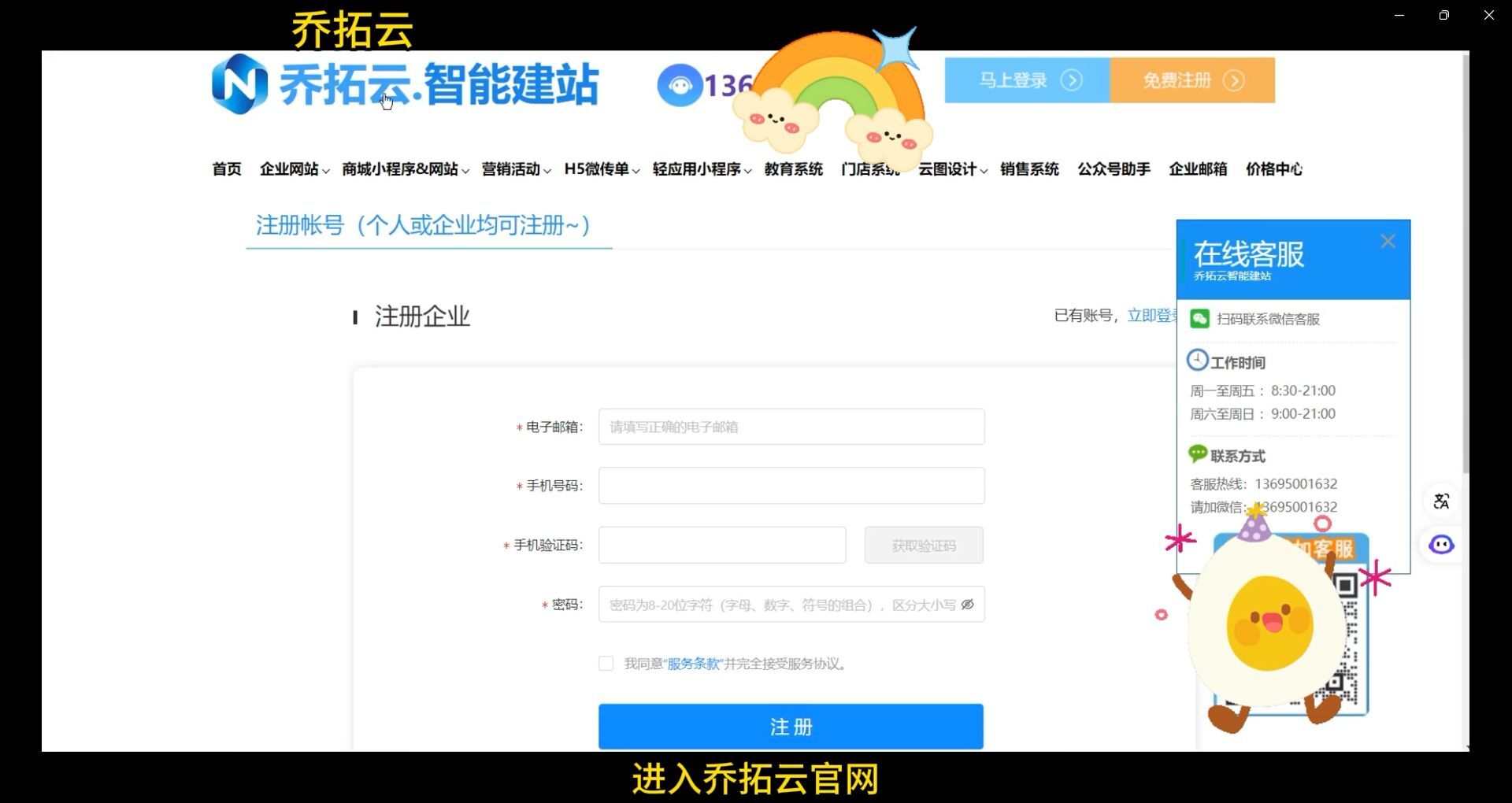Click the purple robot assistant icon
This screenshot has width=1512, height=803.
click(x=1442, y=545)
